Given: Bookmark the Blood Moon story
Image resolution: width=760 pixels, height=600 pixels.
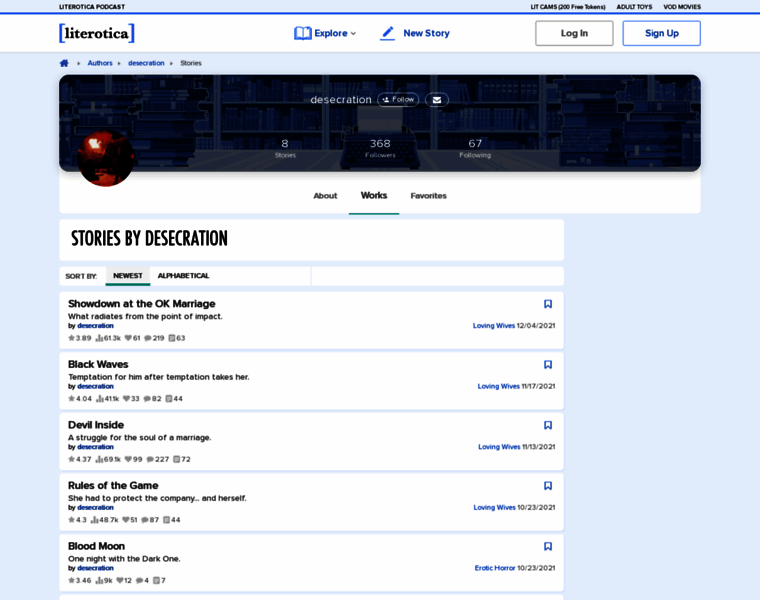Looking at the screenshot, I should (548, 546).
